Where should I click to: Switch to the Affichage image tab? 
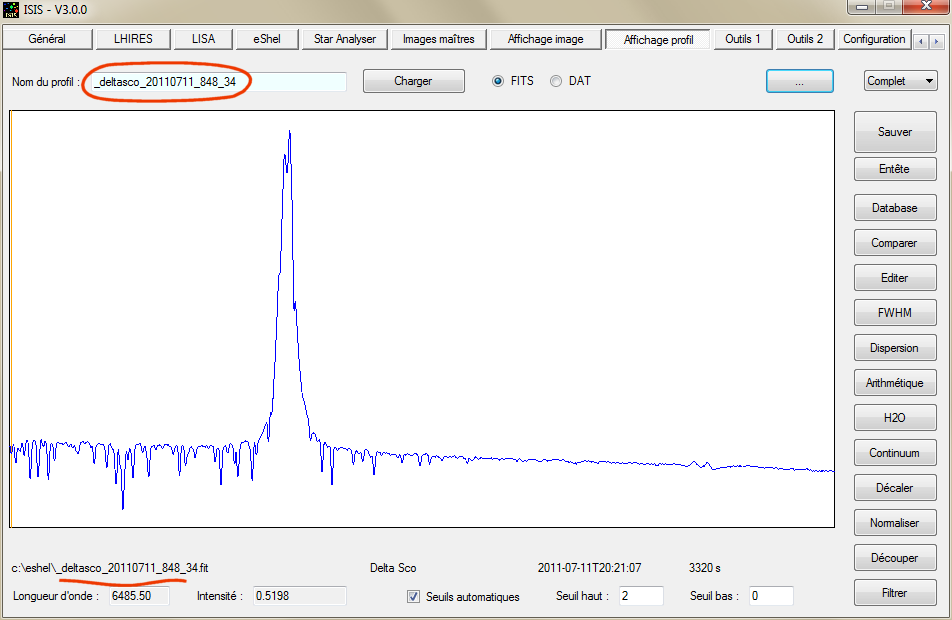[544, 39]
